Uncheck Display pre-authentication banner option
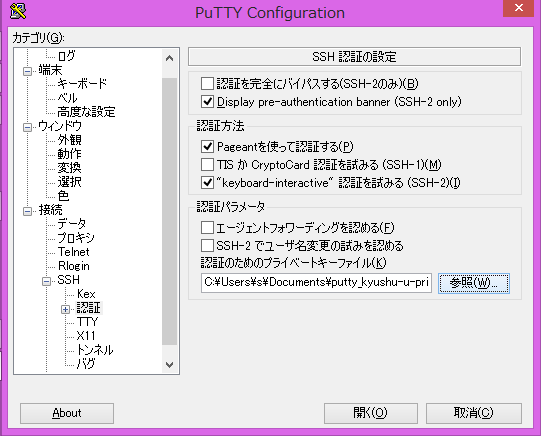This screenshot has width=541, height=436. coord(207,101)
